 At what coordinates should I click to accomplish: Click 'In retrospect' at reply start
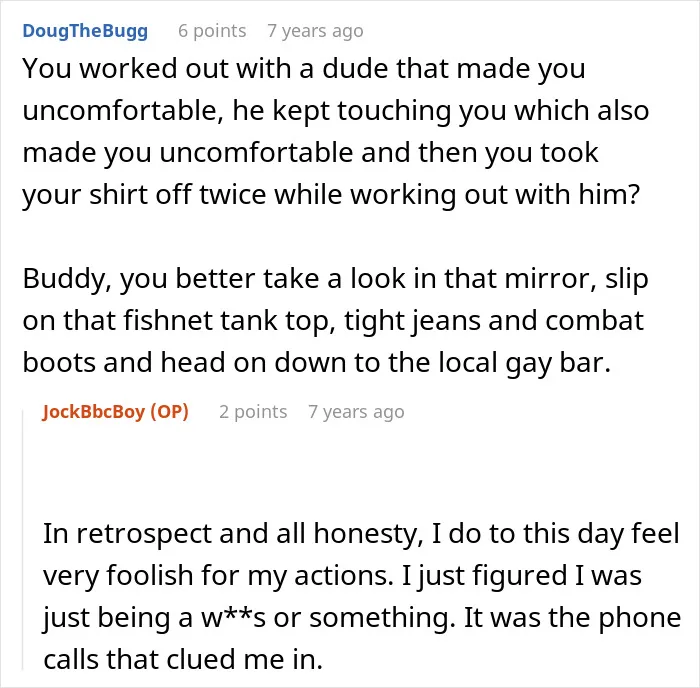tap(126, 534)
